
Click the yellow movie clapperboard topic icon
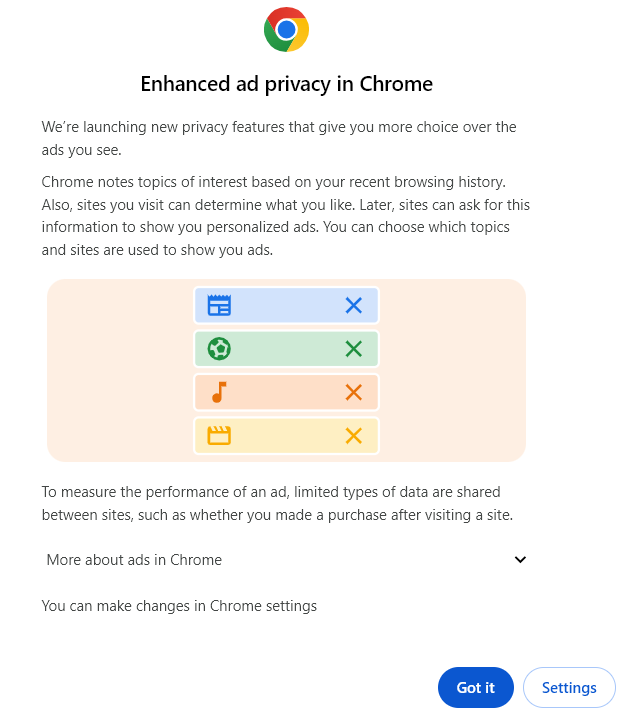tap(219, 435)
